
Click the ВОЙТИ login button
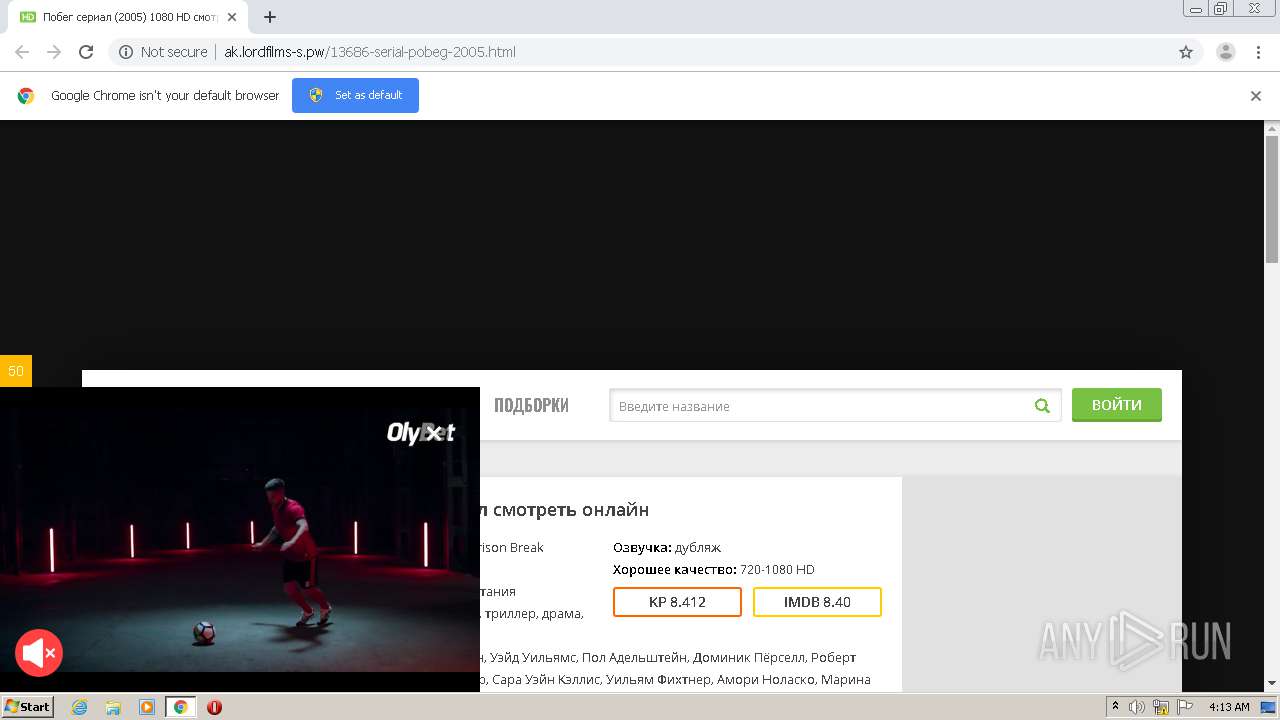(x=1117, y=405)
